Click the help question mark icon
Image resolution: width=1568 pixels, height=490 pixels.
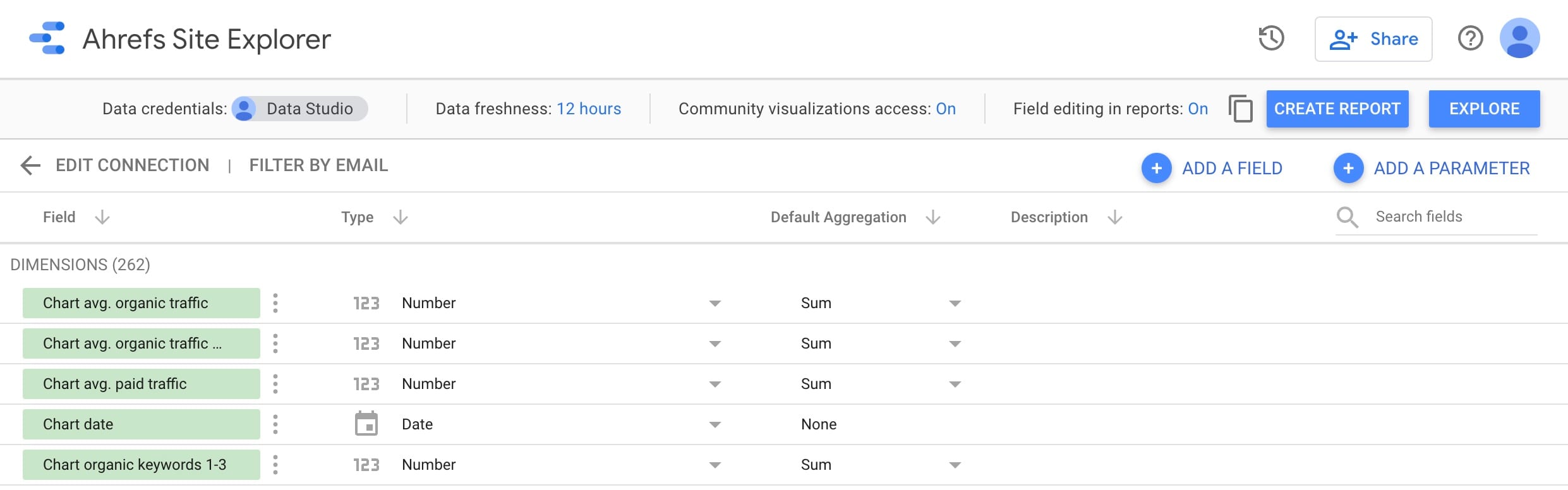tap(1470, 39)
